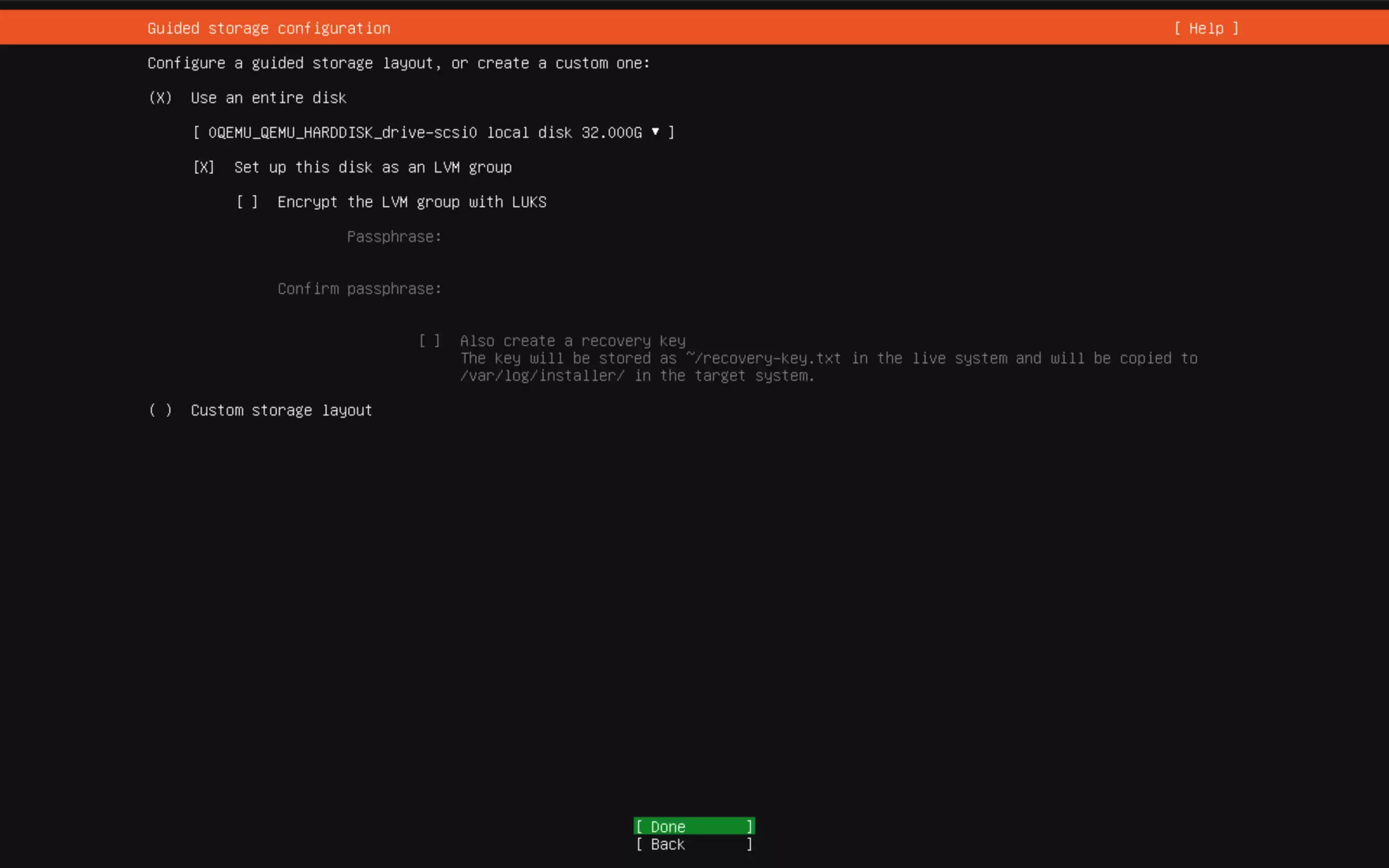The width and height of the screenshot is (1389, 868).
Task: Click the "Configure a guided storage layout" heading
Action: tap(398, 63)
